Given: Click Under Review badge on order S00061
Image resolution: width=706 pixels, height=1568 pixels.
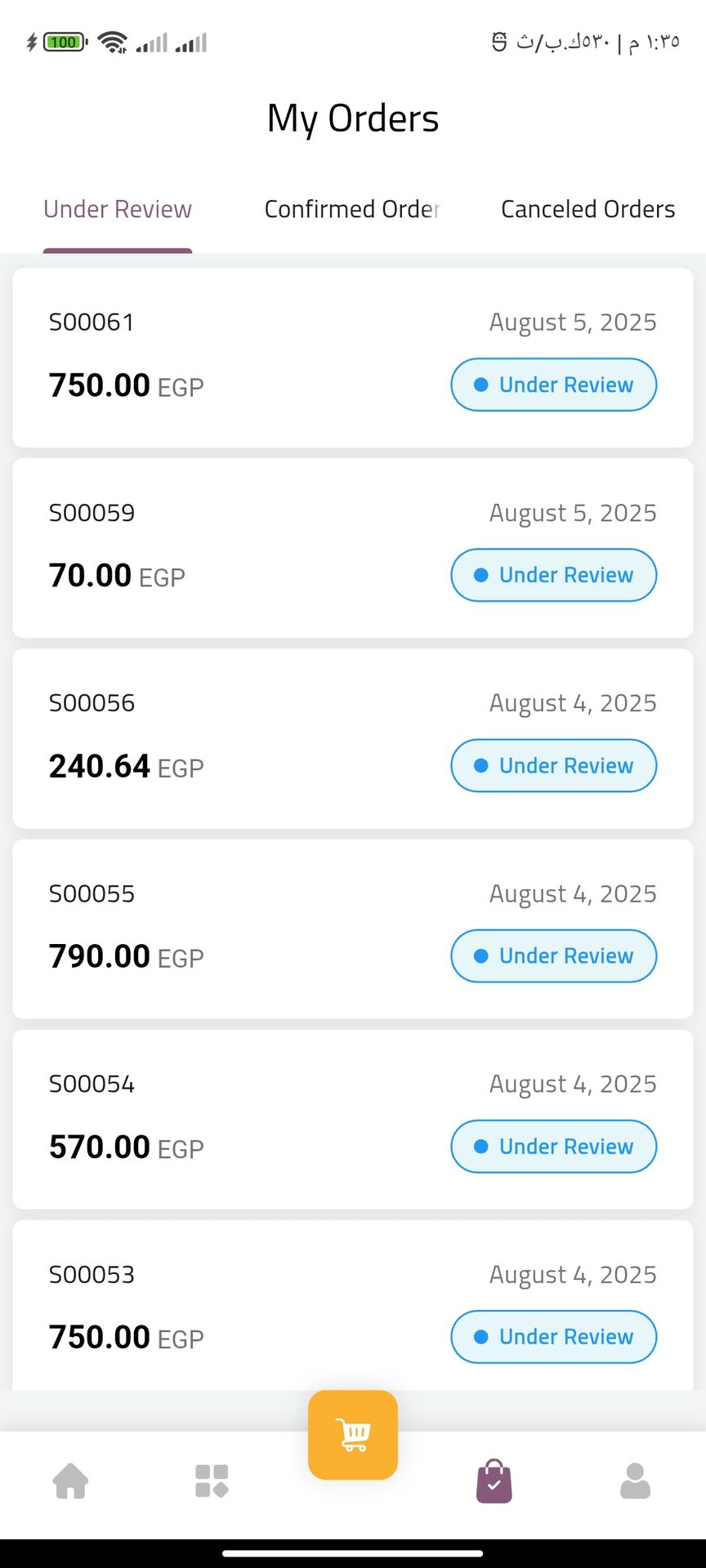Looking at the screenshot, I should (x=553, y=385).
